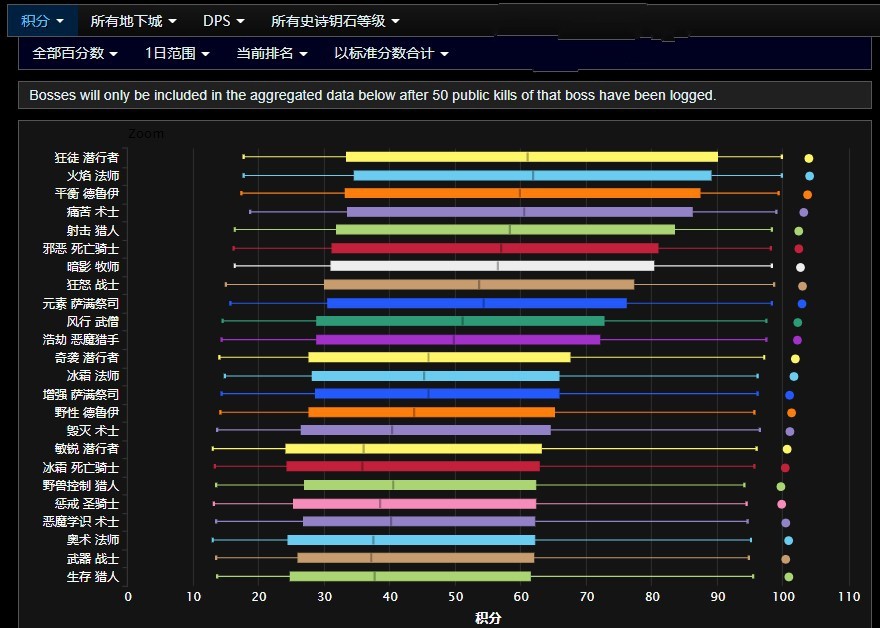Viewport: 880px width, 628px height.
Task: Expand the 所有史诗钥石等级 dropdown
Action: (x=335, y=20)
